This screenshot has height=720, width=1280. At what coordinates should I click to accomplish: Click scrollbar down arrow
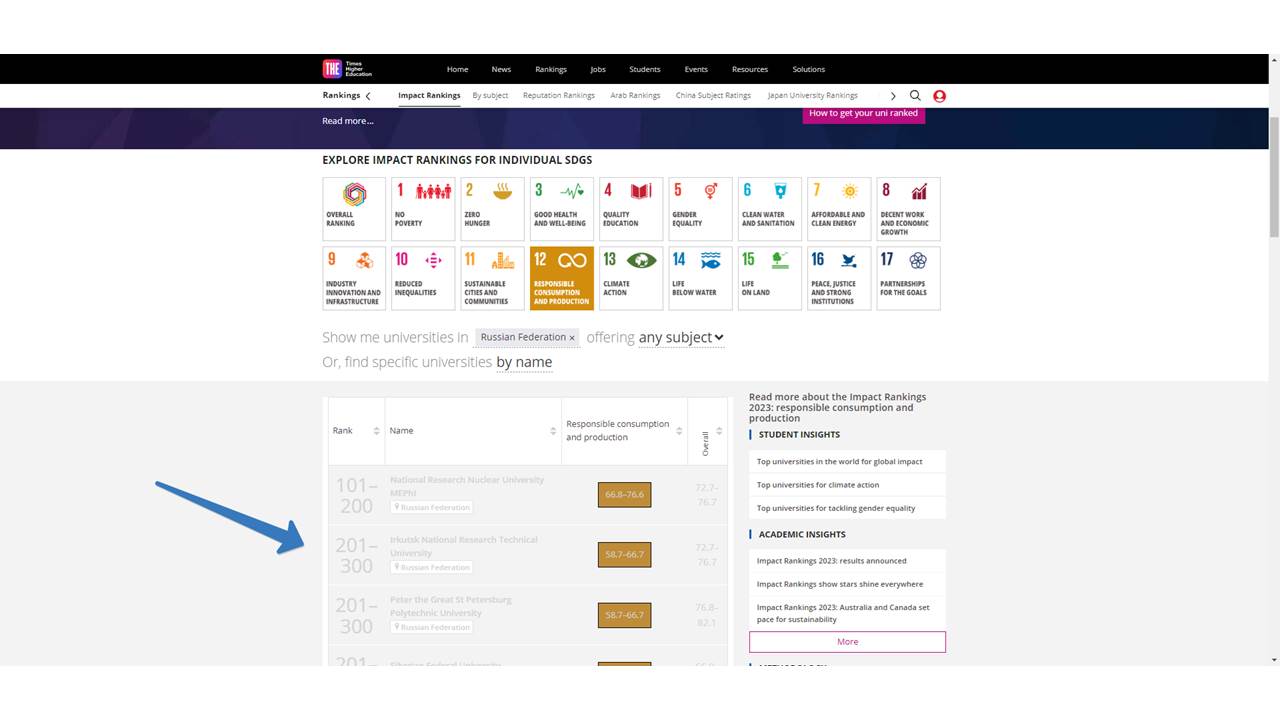coord(1274,660)
